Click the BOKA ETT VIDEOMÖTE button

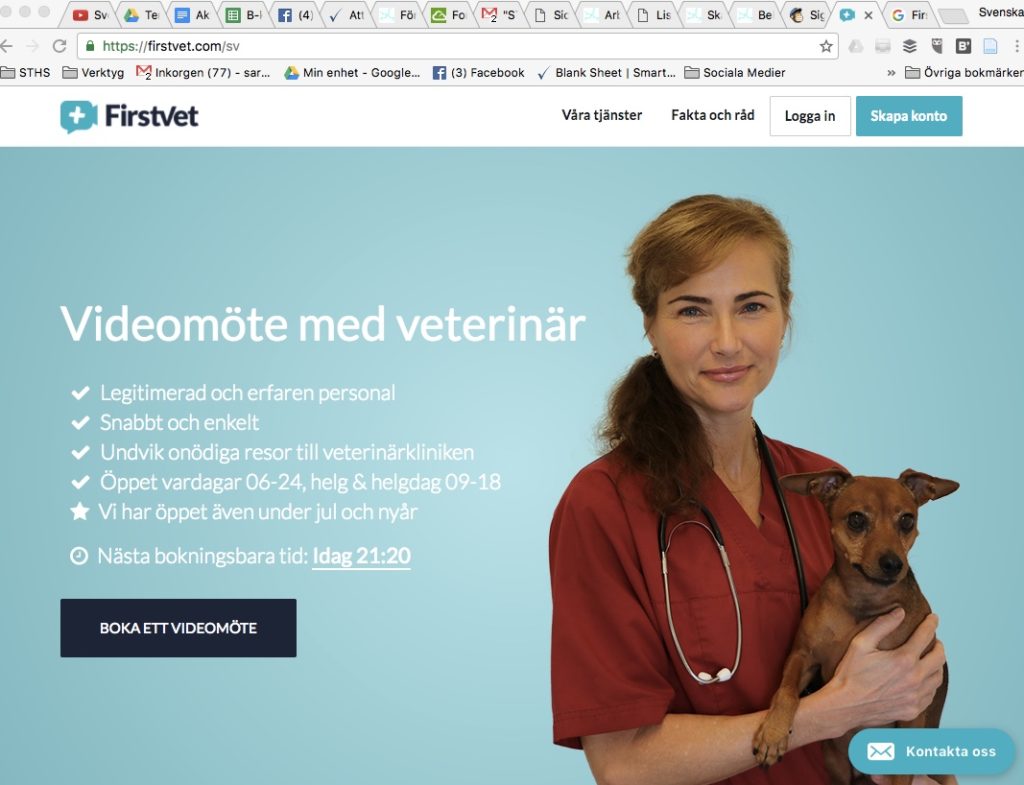pyautogui.click(x=178, y=628)
